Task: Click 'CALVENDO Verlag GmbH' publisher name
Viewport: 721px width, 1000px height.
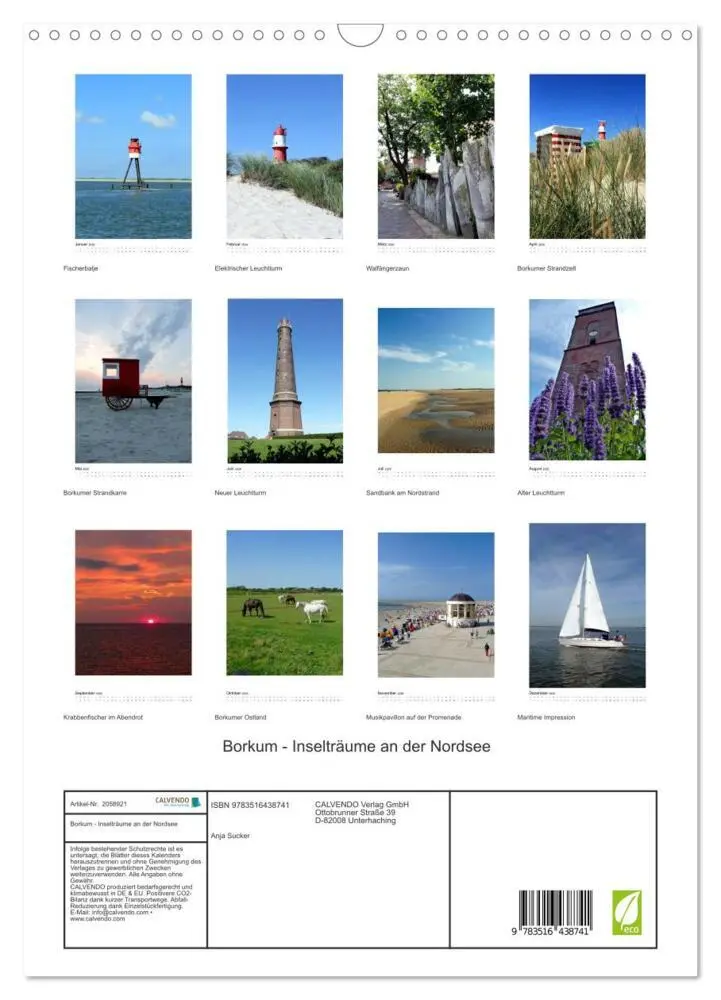Action: click(x=361, y=804)
